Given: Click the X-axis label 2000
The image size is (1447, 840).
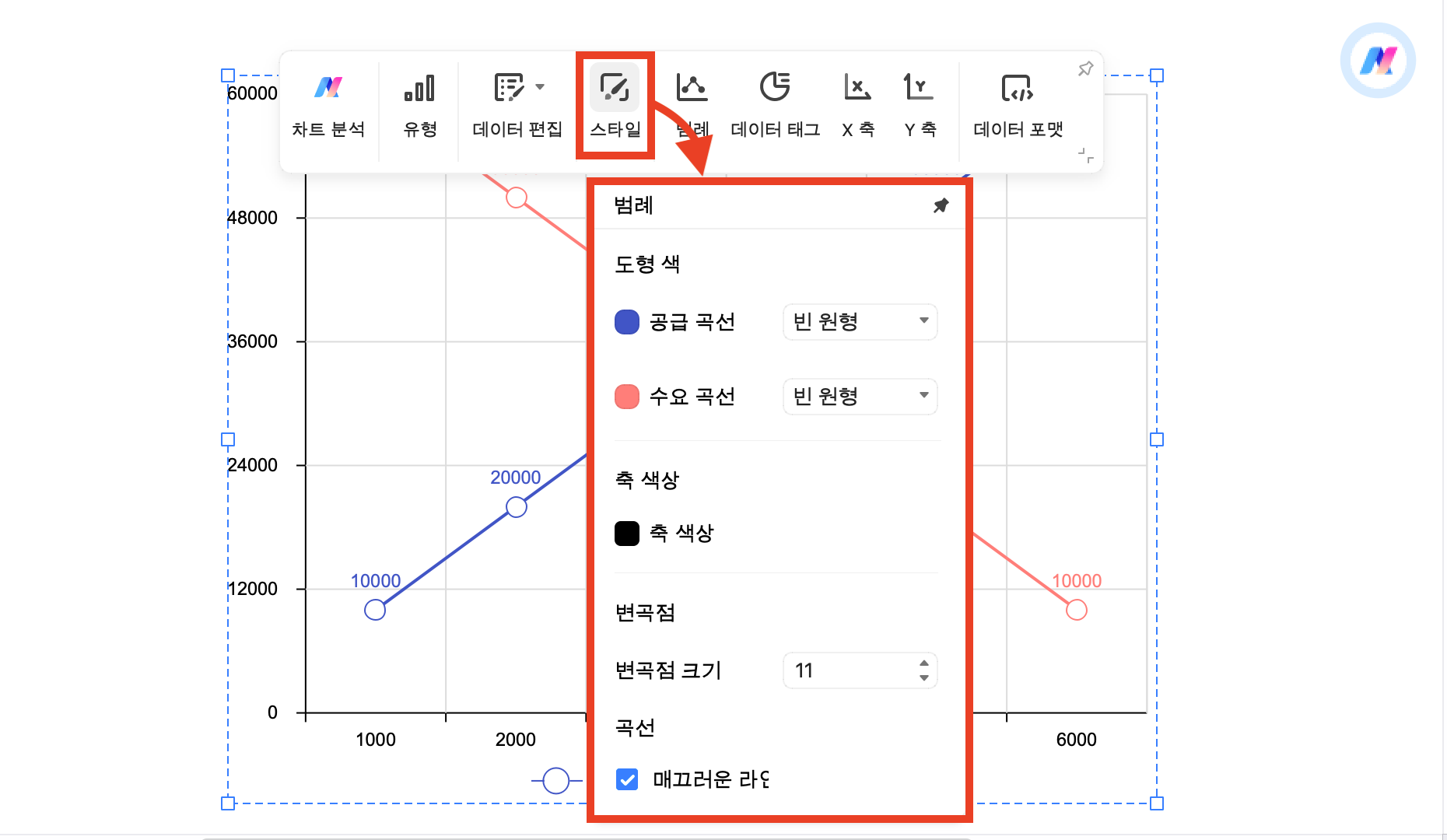Looking at the screenshot, I should [516, 740].
